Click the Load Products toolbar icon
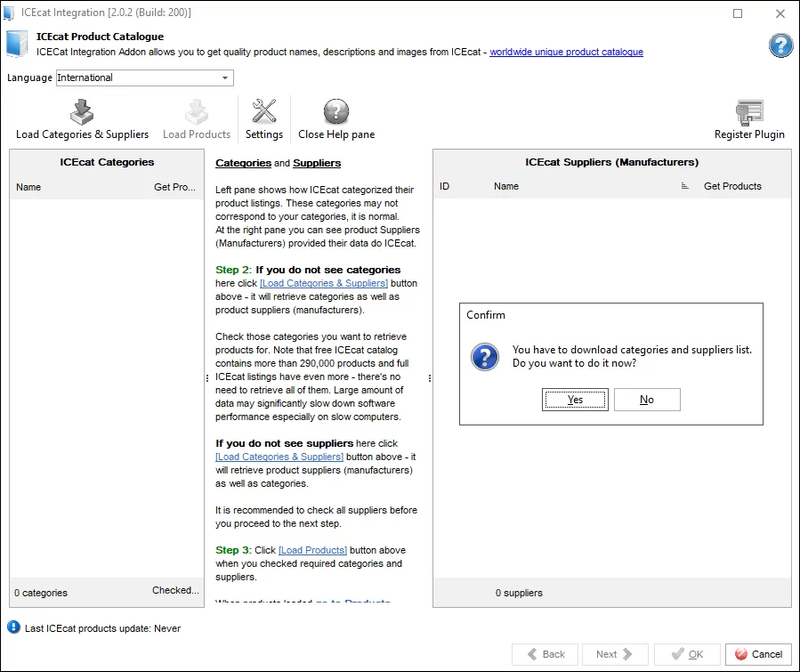The height and width of the screenshot is (672, 800). (196, 112)
